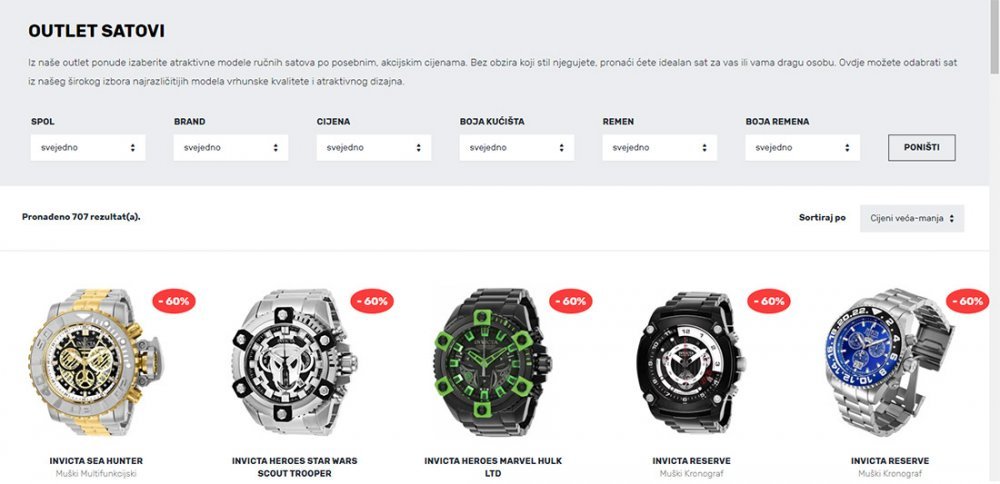
Task: Open the CIJENA price filter
Action: (x=374, y=147)
